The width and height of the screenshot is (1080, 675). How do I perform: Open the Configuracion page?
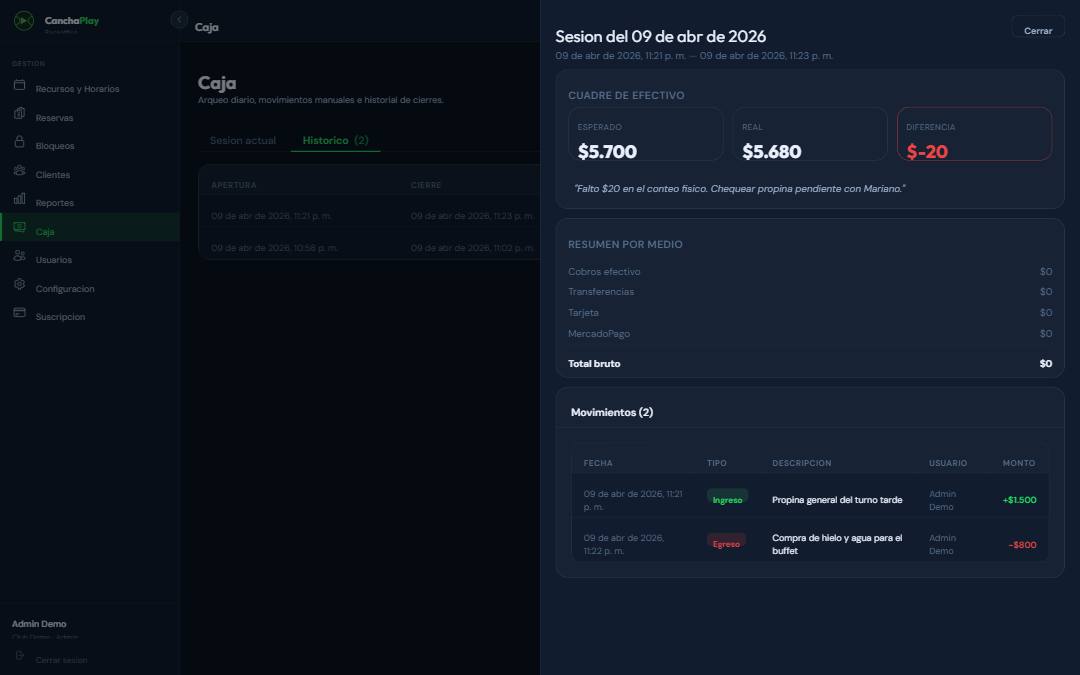pos(90,289)
